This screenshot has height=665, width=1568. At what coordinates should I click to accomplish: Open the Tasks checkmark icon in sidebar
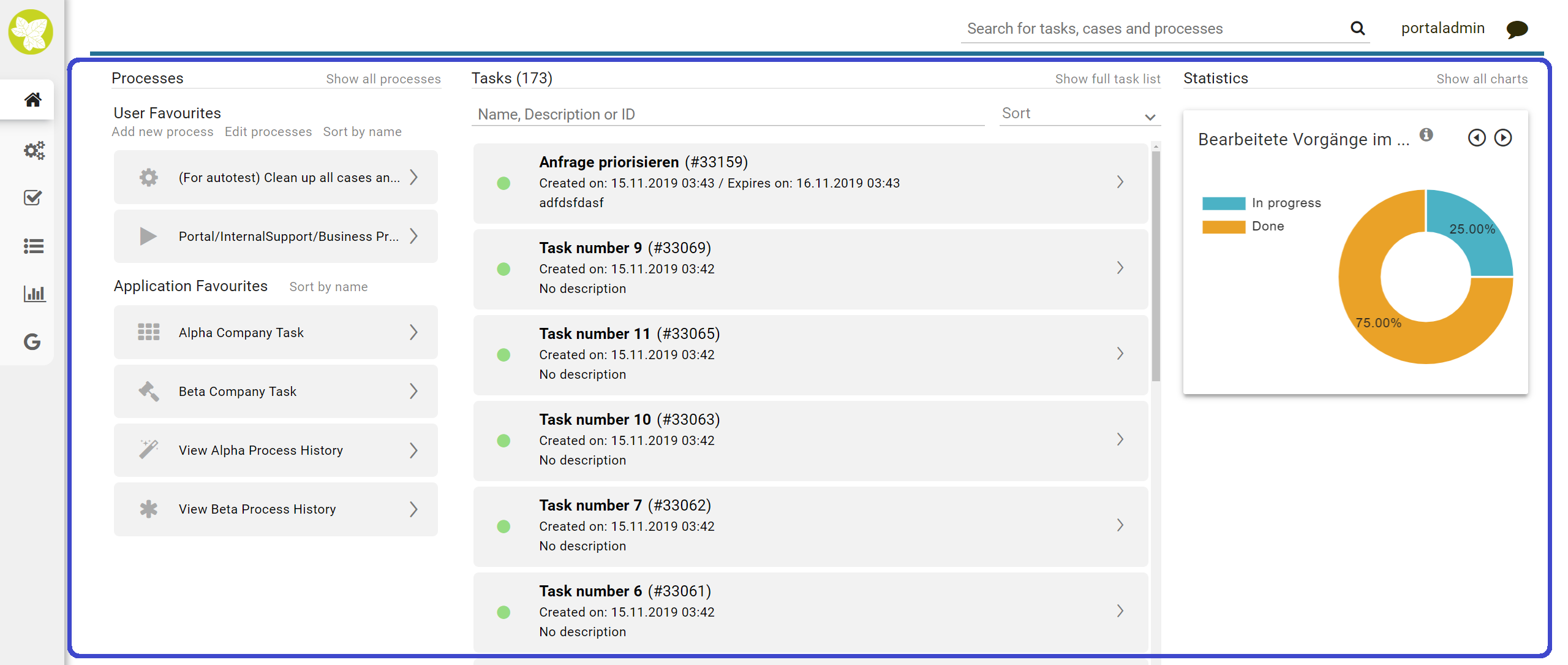32,197
